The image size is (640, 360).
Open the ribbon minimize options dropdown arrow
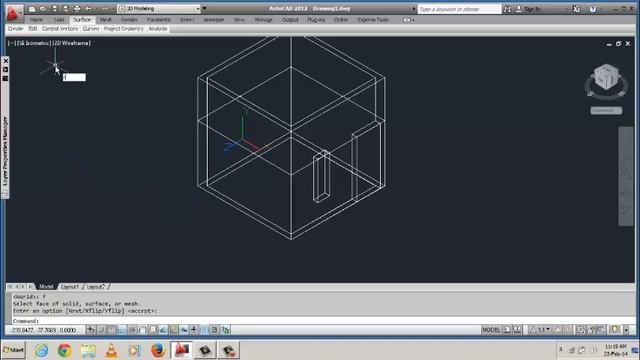coord(413,20)
